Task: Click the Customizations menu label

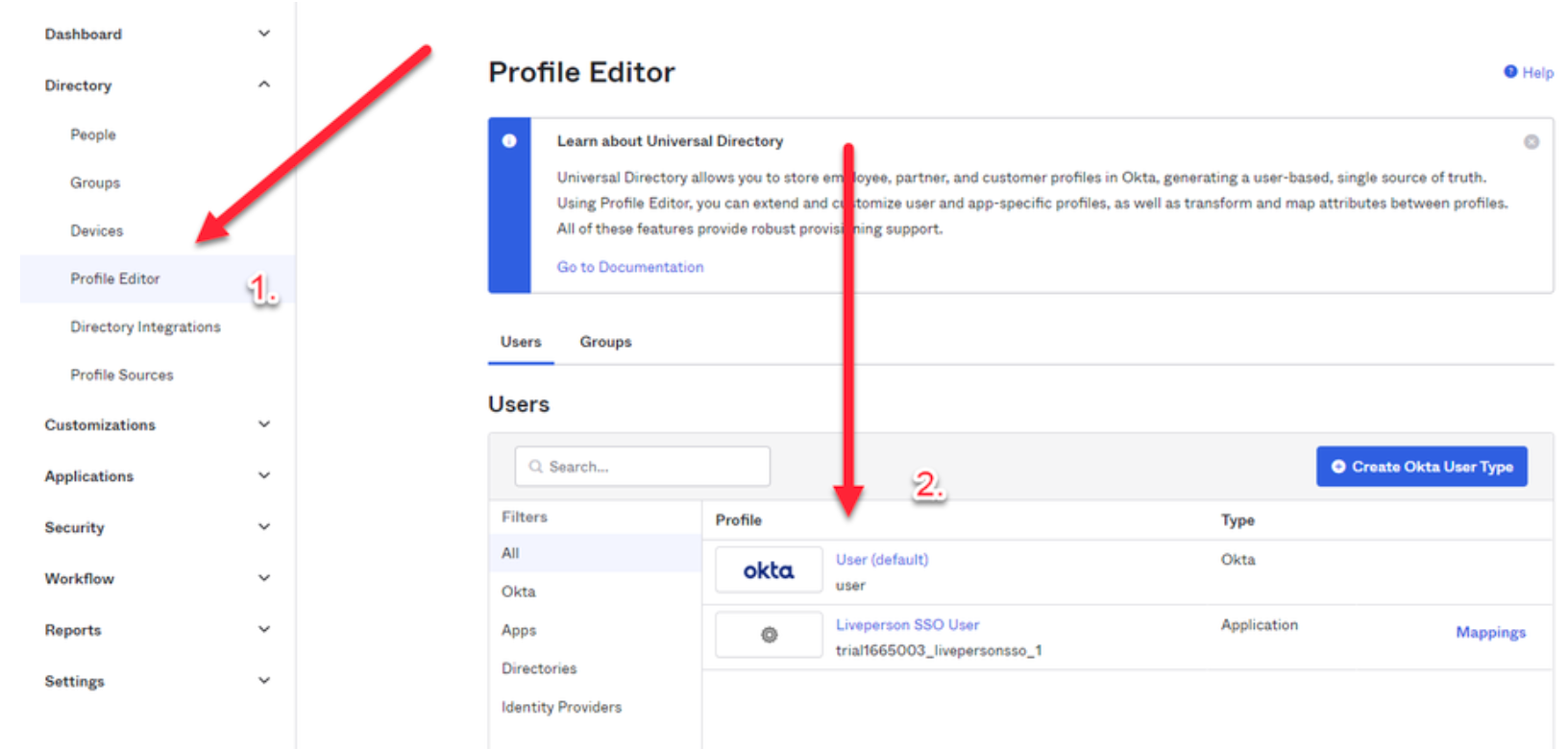Action: point(100,424)
